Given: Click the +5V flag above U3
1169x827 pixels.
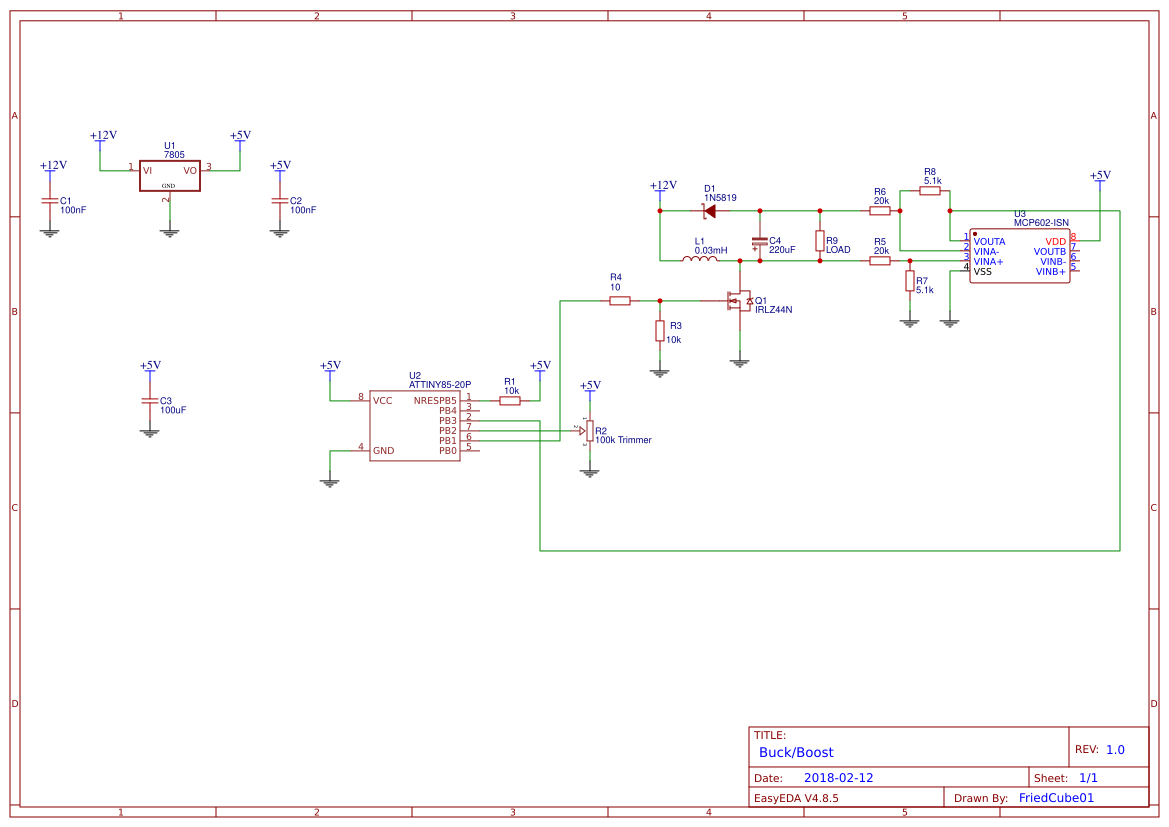Looking at the screenshot, I should click(x=1098, y=178).
